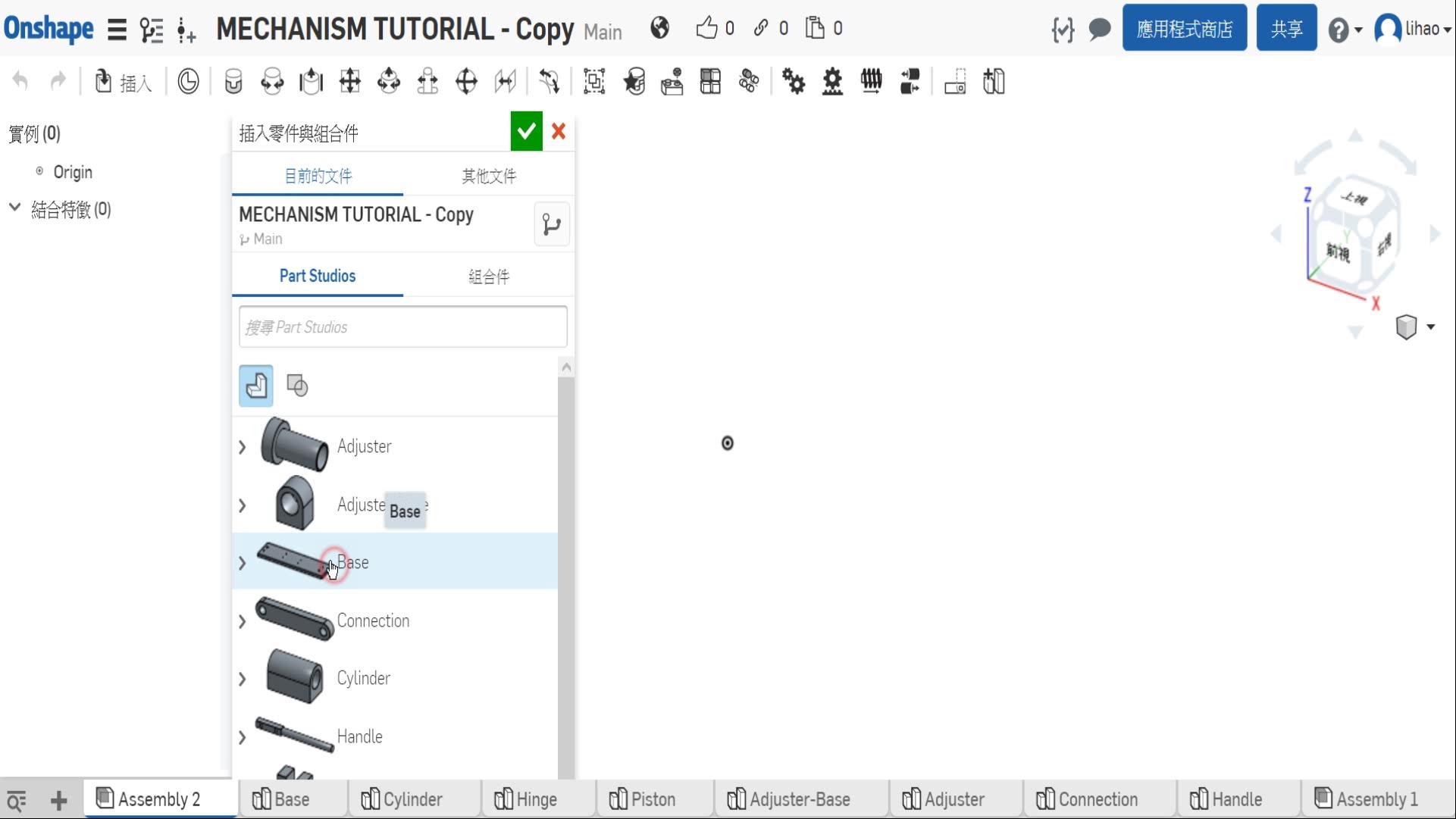This screenshot has width=1456, height=819.
Task: Click the Connection part thumbnail
Action: pyautogui.click(x=294, y=619)
